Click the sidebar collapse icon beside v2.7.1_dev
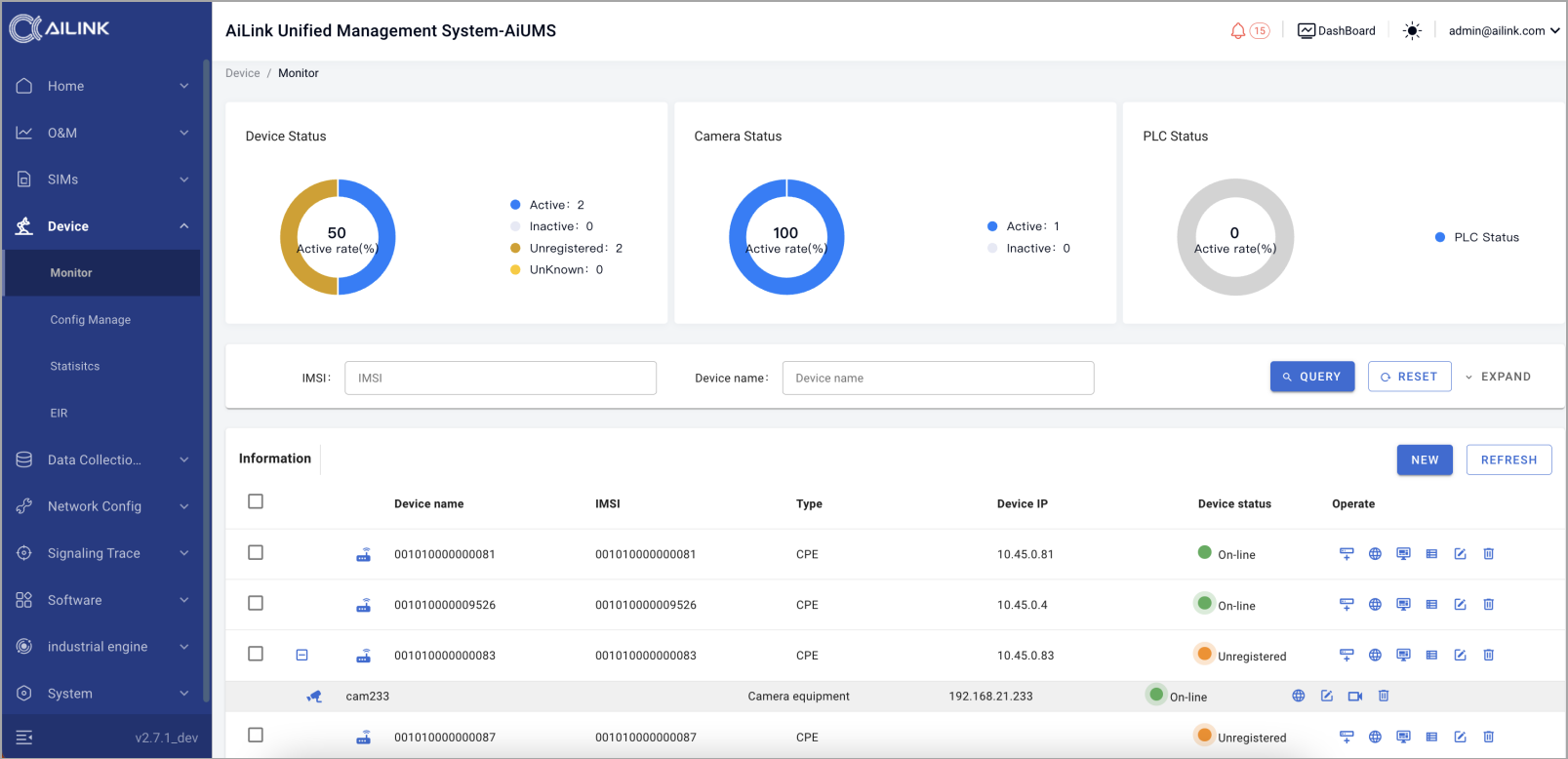The width and height of the screenshot is (1568, 759). pos(24,738)
